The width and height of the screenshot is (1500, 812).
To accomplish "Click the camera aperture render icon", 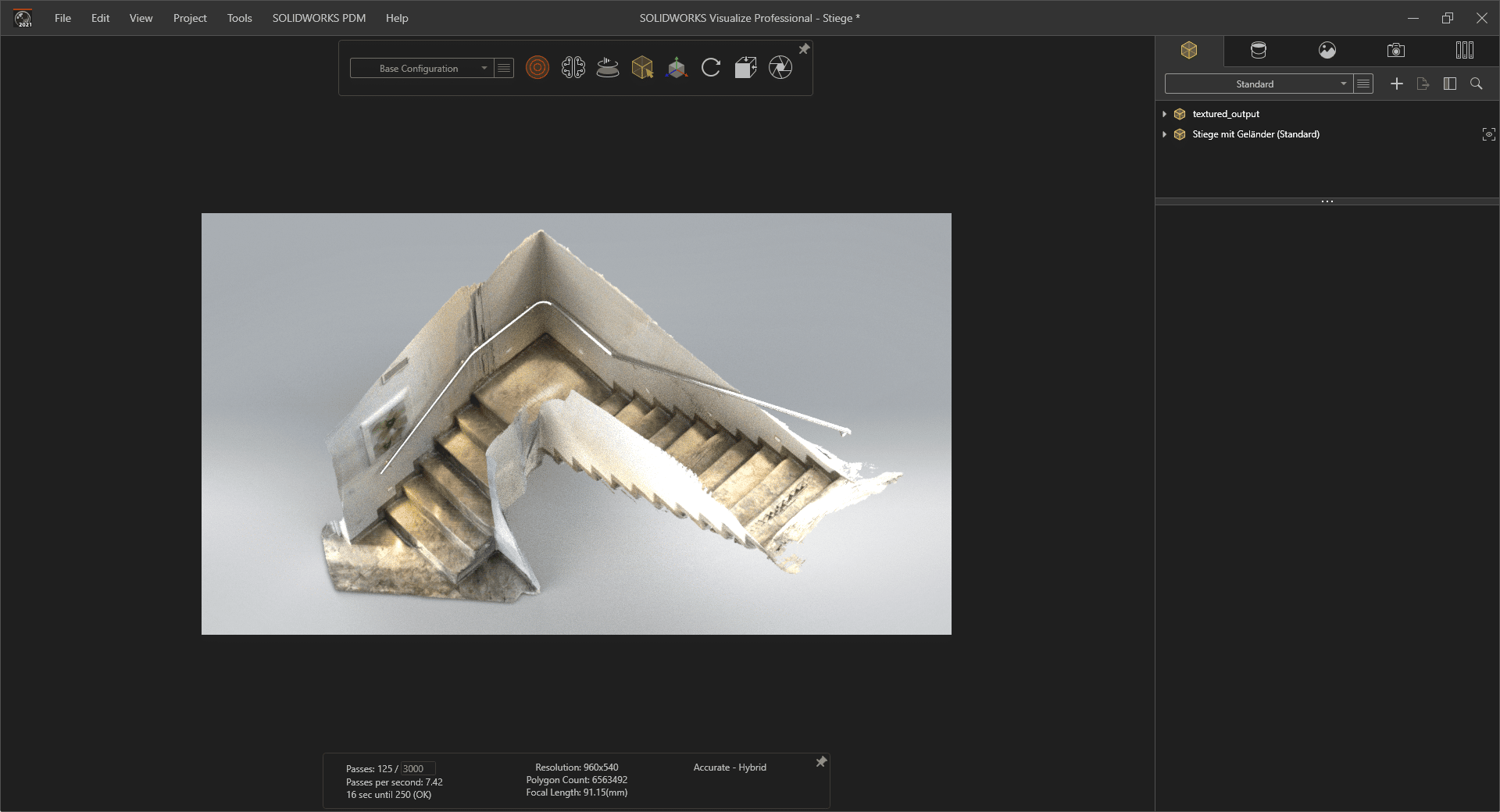I will point(780,68).
